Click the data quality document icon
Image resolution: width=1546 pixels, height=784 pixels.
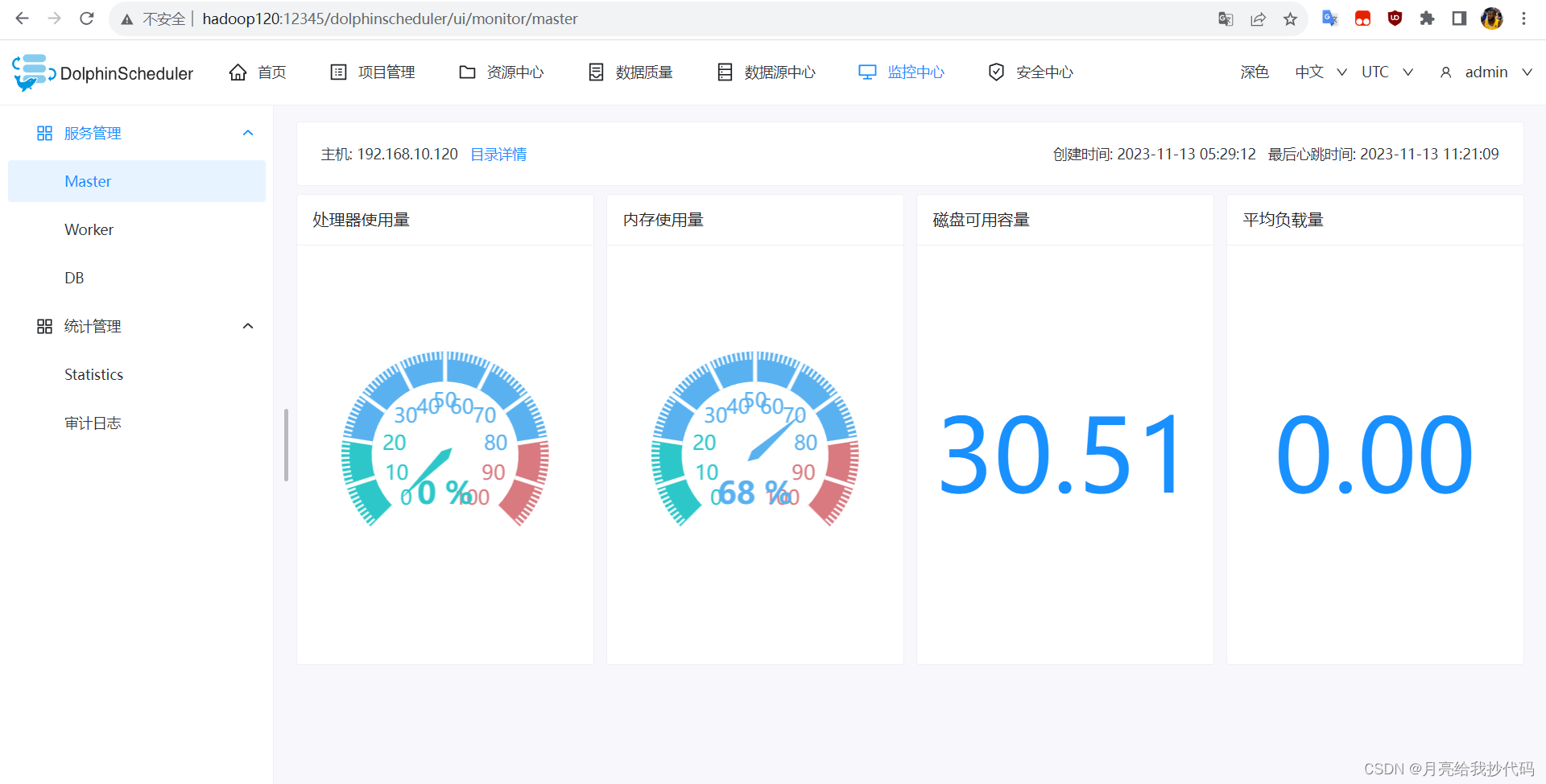pyautogui.click(x=596, y=72)
